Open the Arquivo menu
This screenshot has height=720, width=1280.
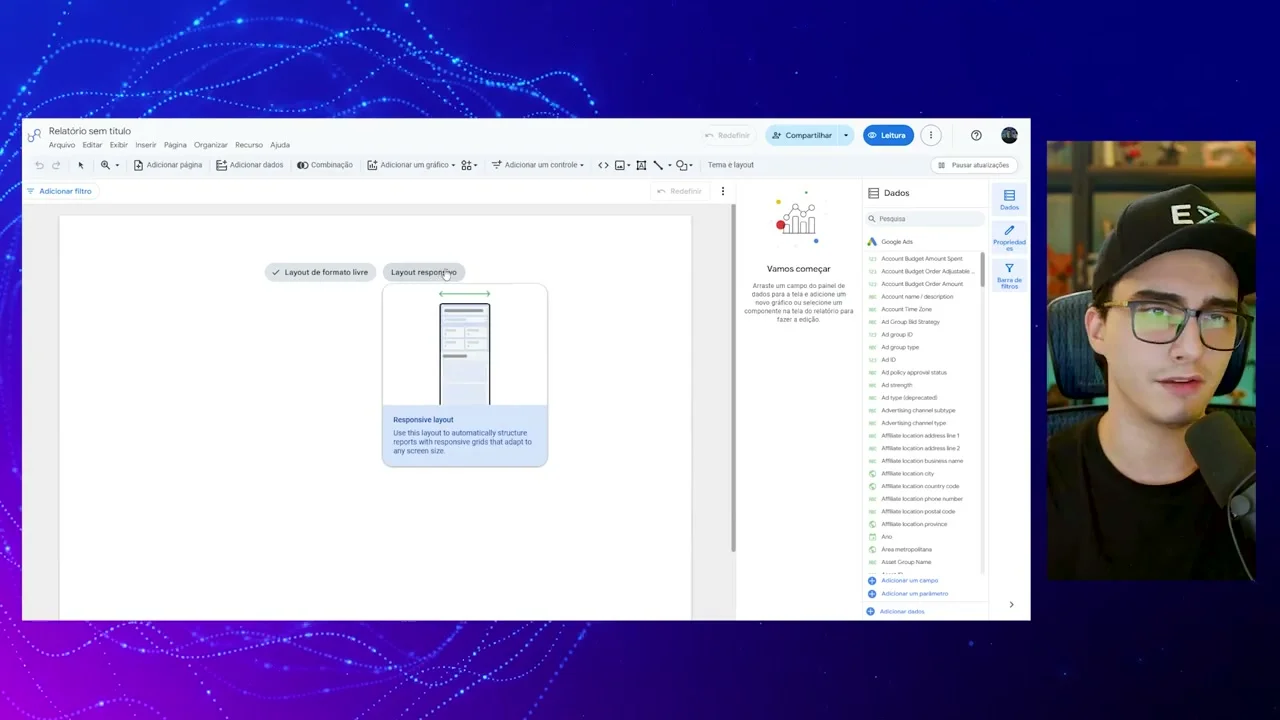(x=62, y=145)
